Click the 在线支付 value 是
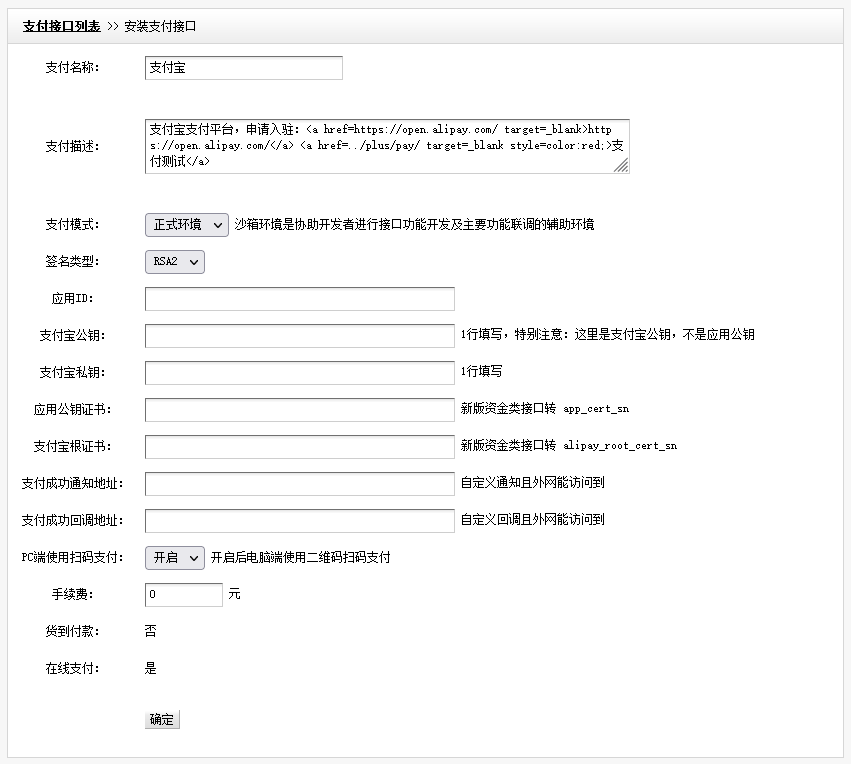 pyautogui.click(x=151, y=669)
